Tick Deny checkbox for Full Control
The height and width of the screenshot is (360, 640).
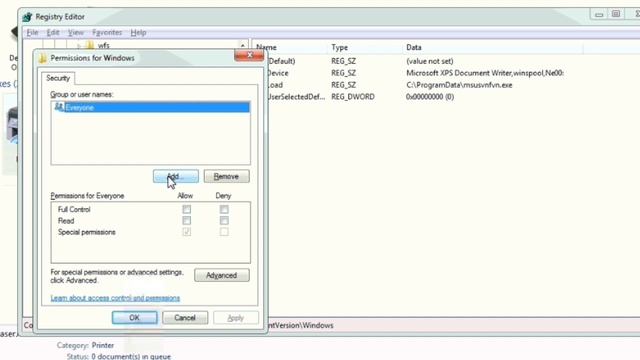point(224,209)
